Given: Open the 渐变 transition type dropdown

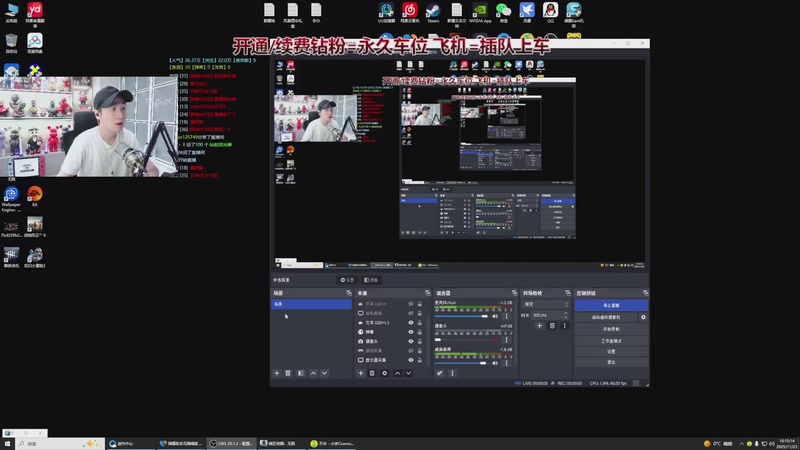Looking at the screenshot, I should pyautogui.click(x=545, y=304).
